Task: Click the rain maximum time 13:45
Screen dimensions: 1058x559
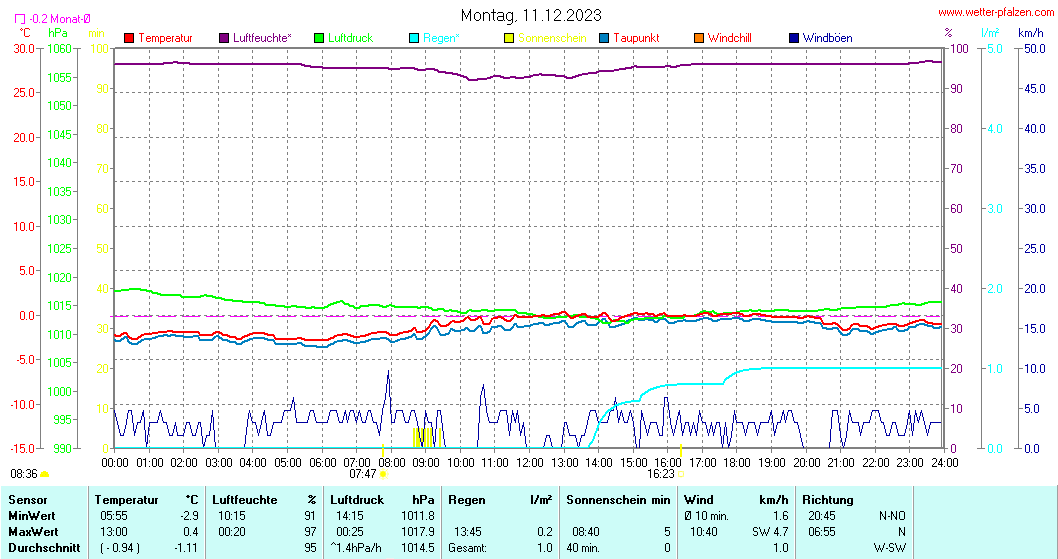Action: 468,532
